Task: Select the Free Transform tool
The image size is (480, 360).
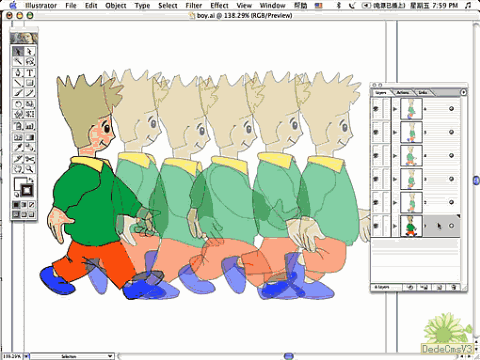Action: click(30, 114)
